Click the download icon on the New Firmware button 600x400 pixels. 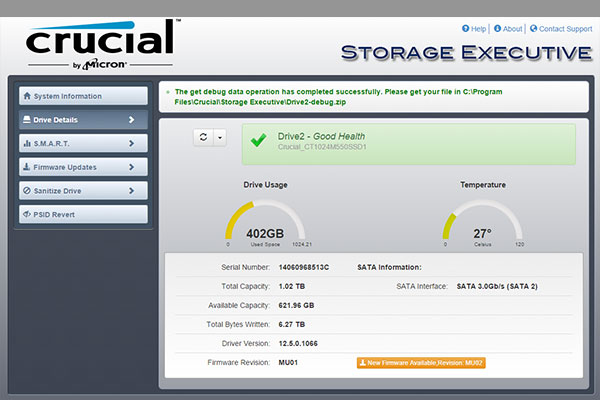363,362
